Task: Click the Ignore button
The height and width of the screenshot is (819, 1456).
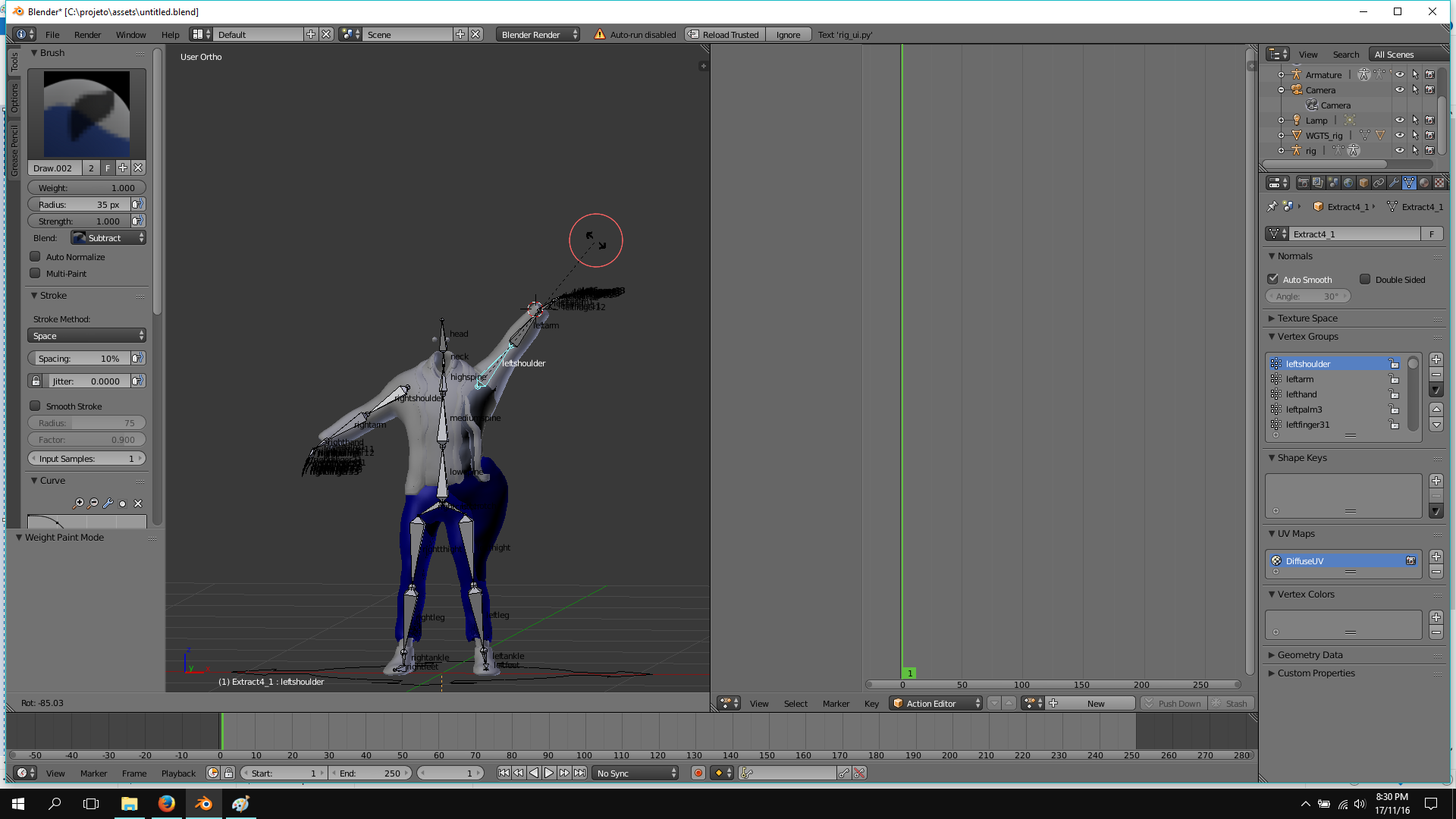Action: [x=789, y=35]
